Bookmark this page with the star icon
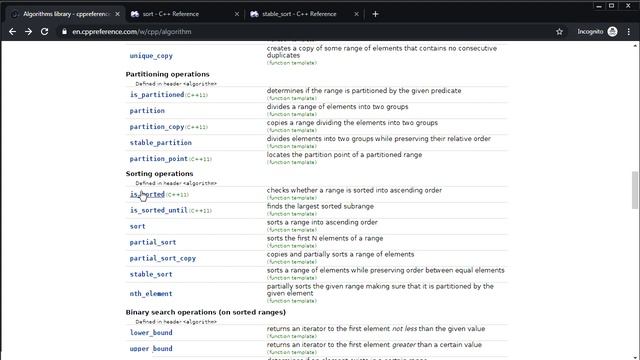 point(559,32)
